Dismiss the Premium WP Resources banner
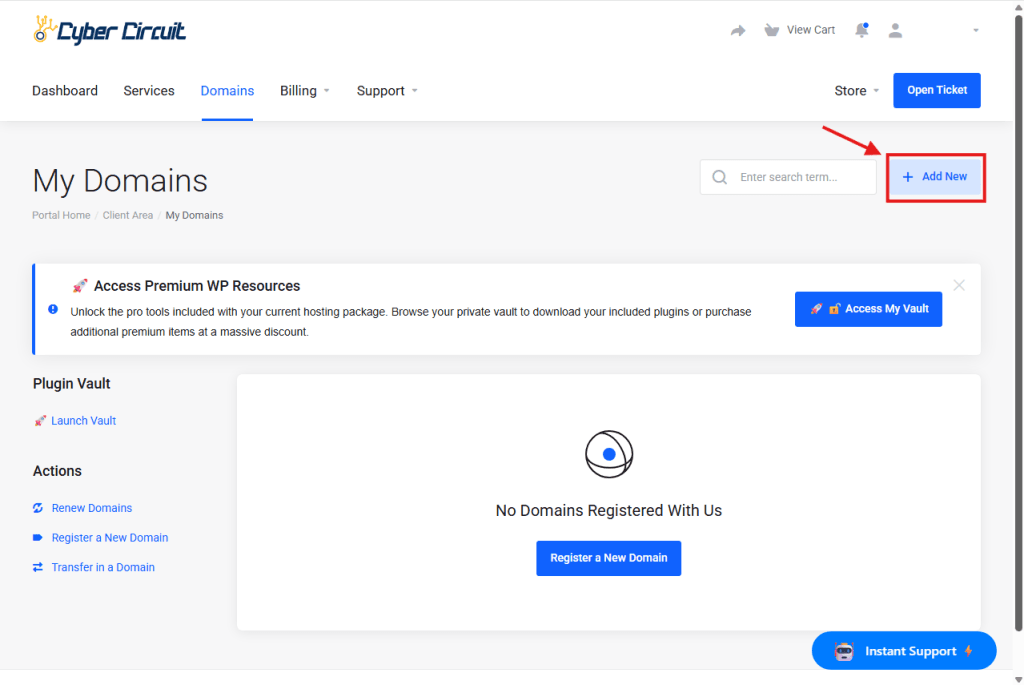Viewport: 1024px width, 685px height. tap(959, 285)
